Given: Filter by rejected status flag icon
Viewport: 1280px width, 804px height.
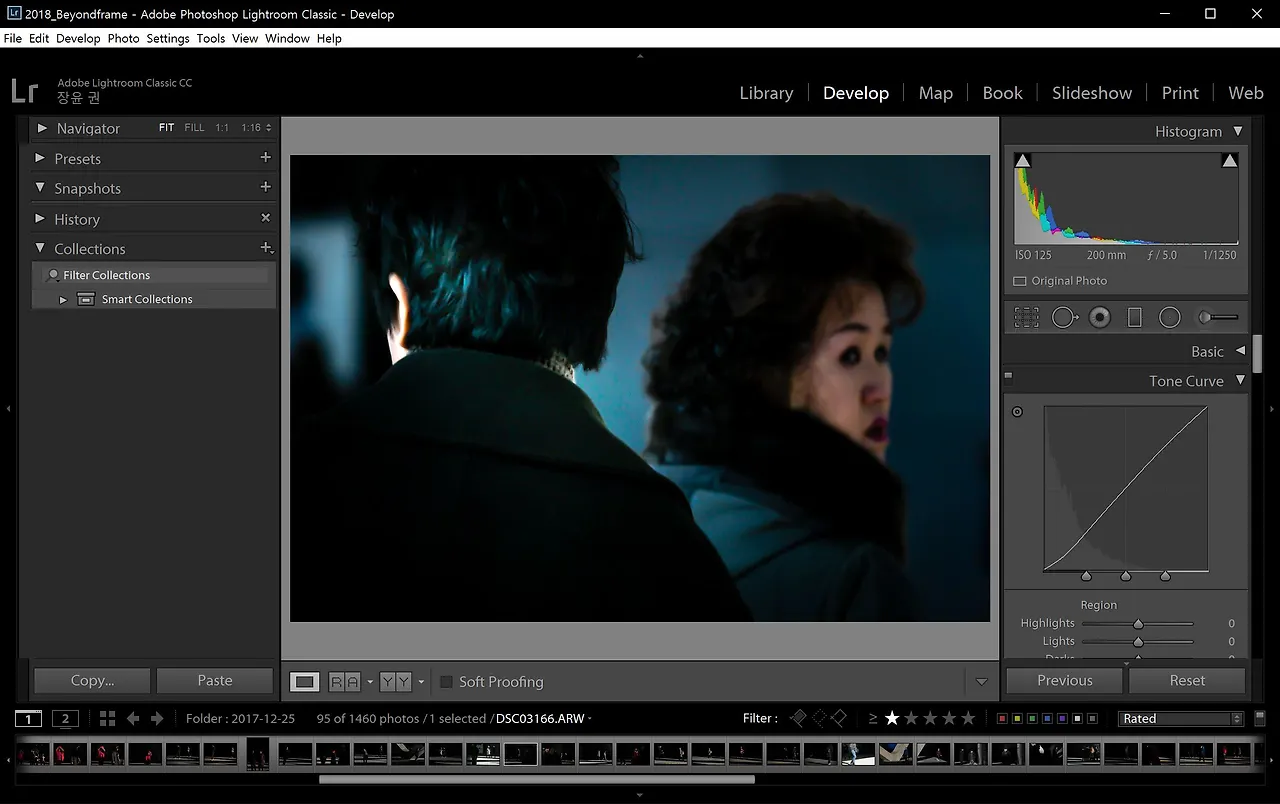Looking at the screenshot, I should [x=839, y=718].
